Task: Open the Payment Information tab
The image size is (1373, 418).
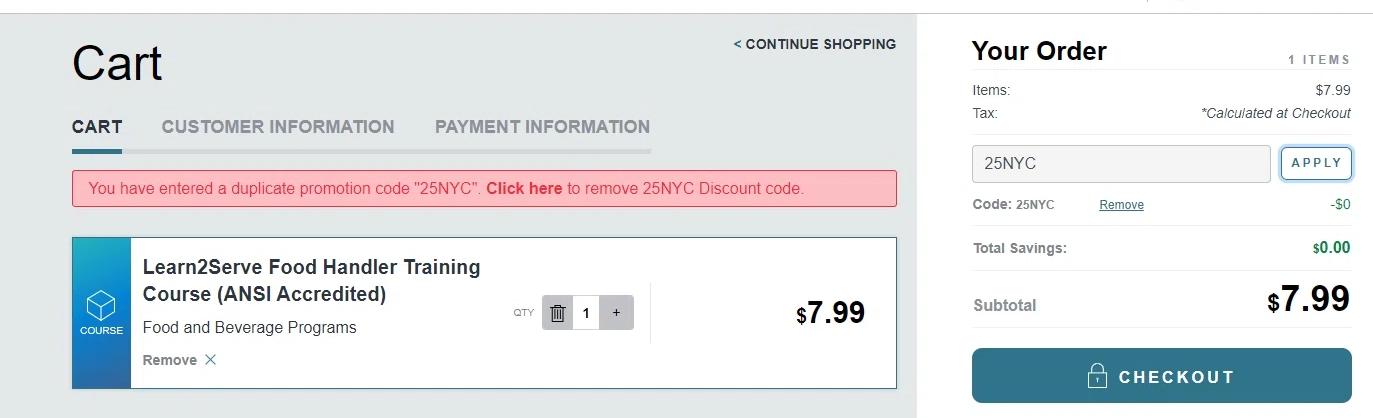Action: click(x=542, y=127)
